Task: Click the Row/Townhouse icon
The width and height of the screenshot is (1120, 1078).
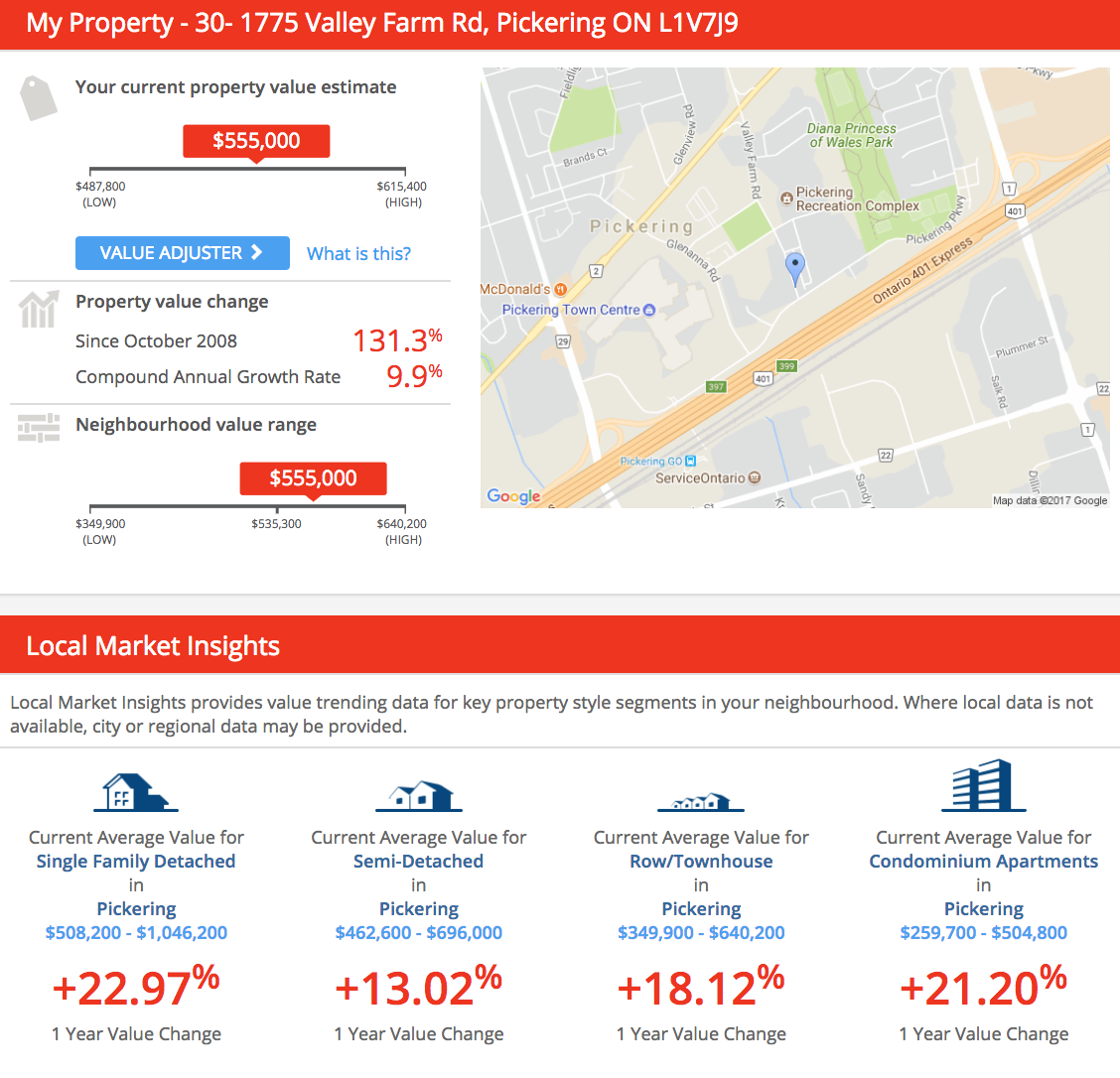Action: pyautogui.click(x=701, y=802)
